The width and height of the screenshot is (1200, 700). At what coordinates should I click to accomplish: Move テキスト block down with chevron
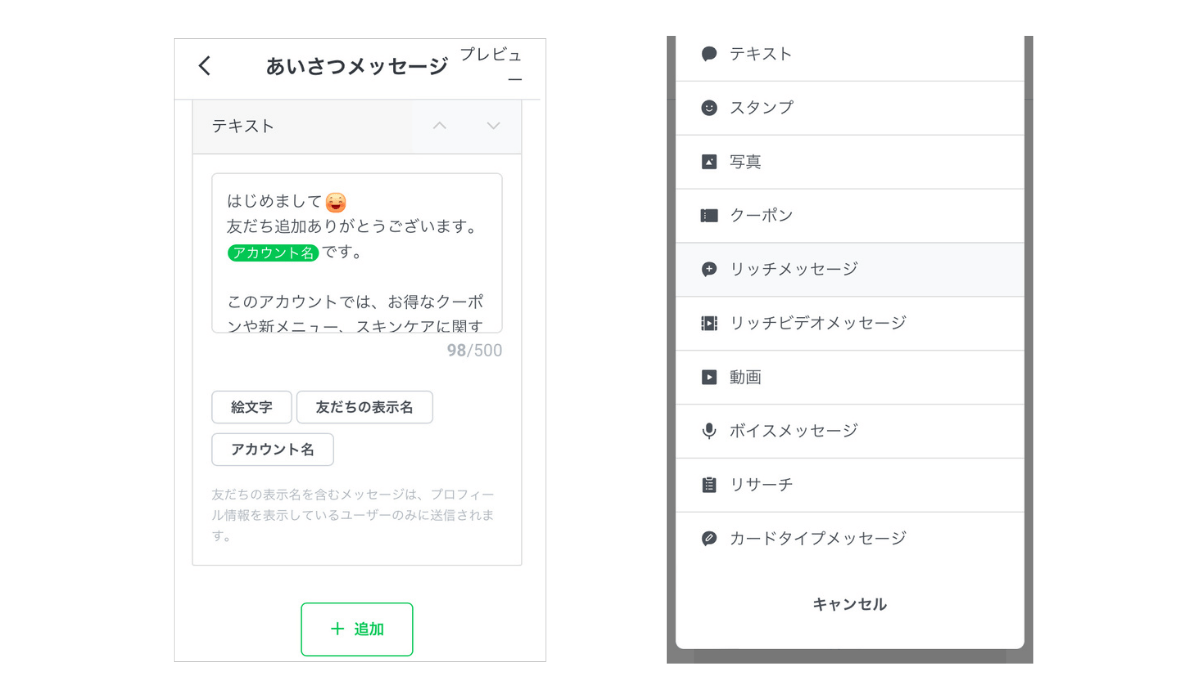(x=493, y=126)
